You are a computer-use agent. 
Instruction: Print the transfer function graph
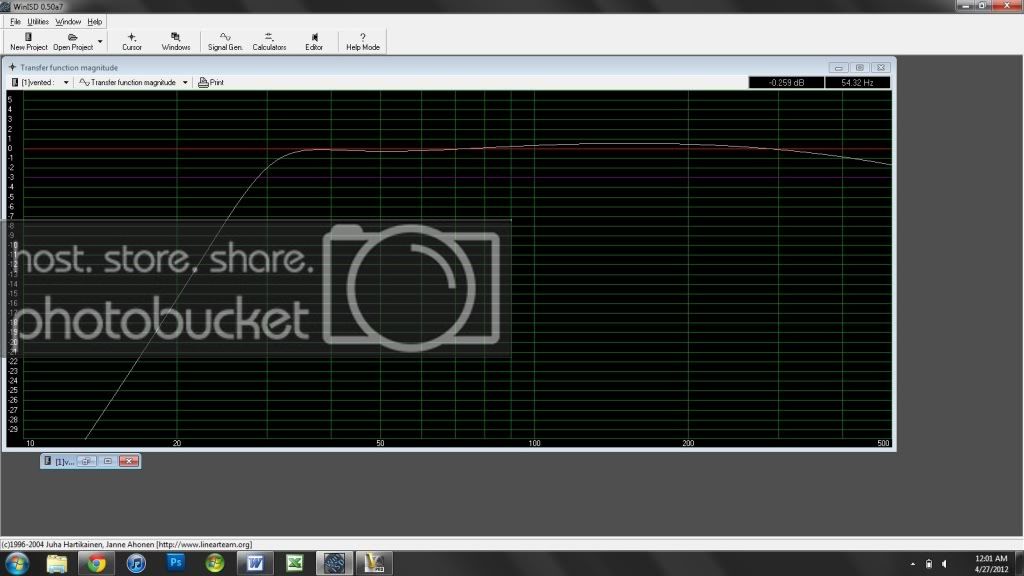[211, 82]
